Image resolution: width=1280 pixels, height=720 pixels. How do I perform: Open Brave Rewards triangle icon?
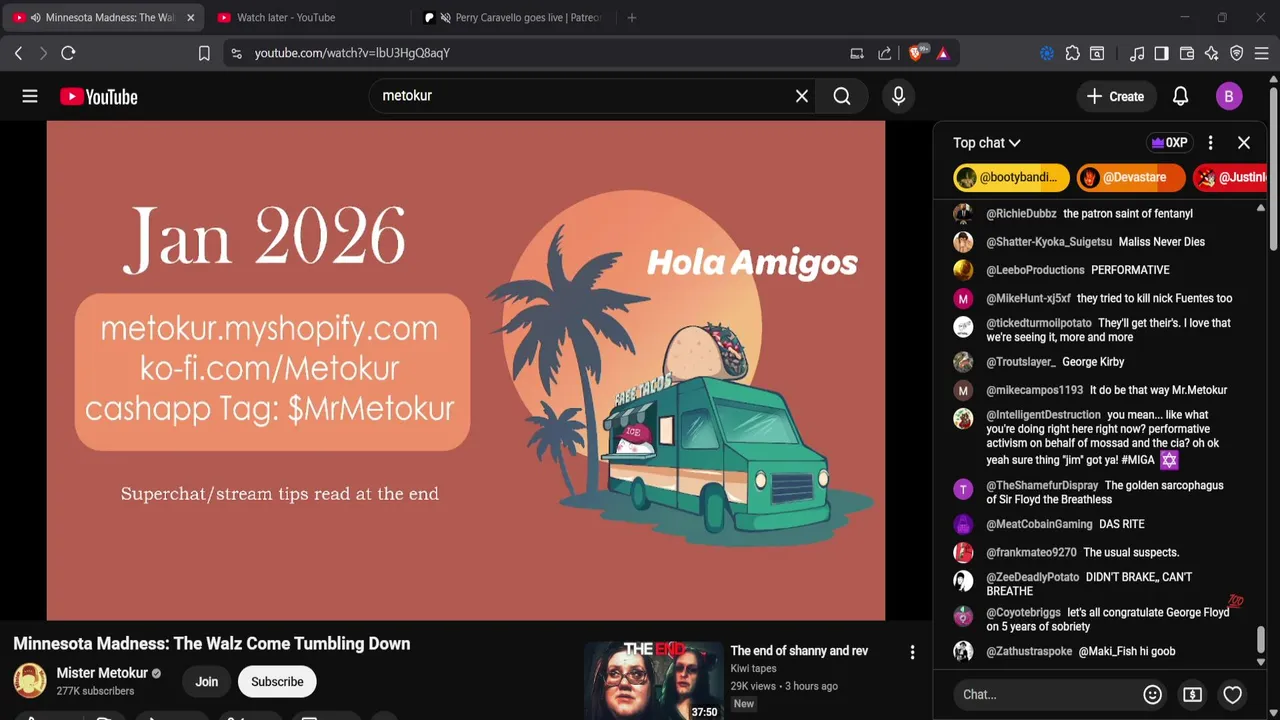(943, 53)
